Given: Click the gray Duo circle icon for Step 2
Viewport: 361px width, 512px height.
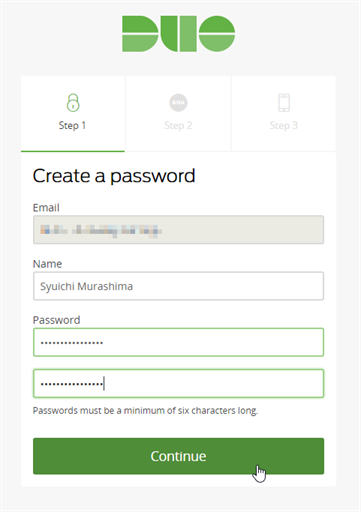Looking at the screenshot, I should (178, 103).
